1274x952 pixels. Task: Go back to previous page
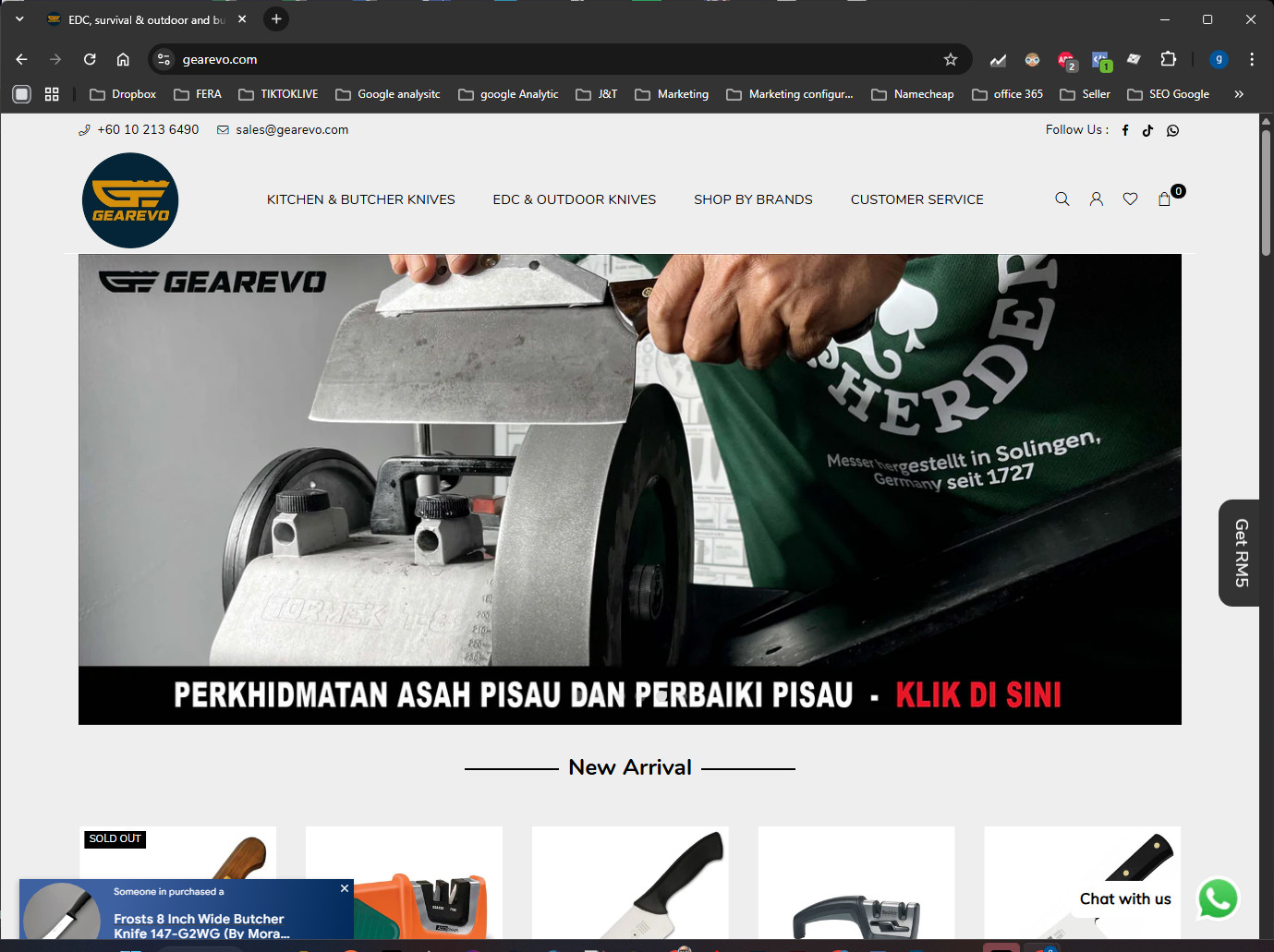click(22, 59)
